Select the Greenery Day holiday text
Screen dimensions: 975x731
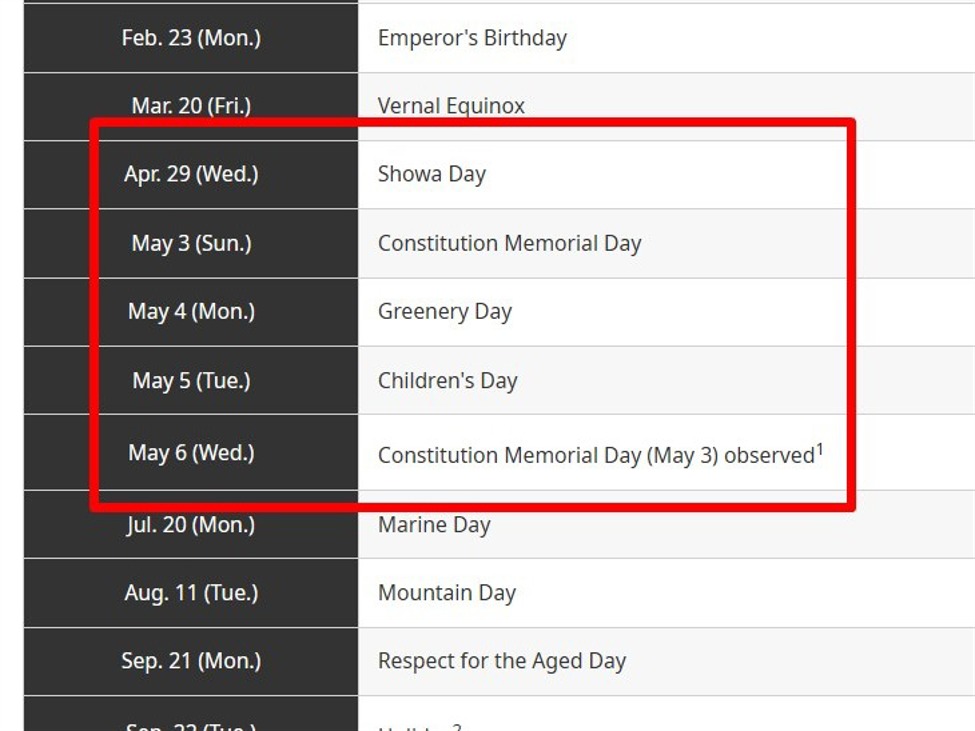(444, 311)
